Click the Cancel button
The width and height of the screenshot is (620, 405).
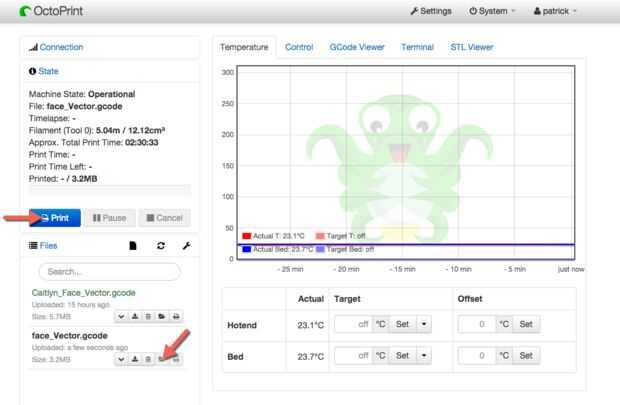pos(164,218)
